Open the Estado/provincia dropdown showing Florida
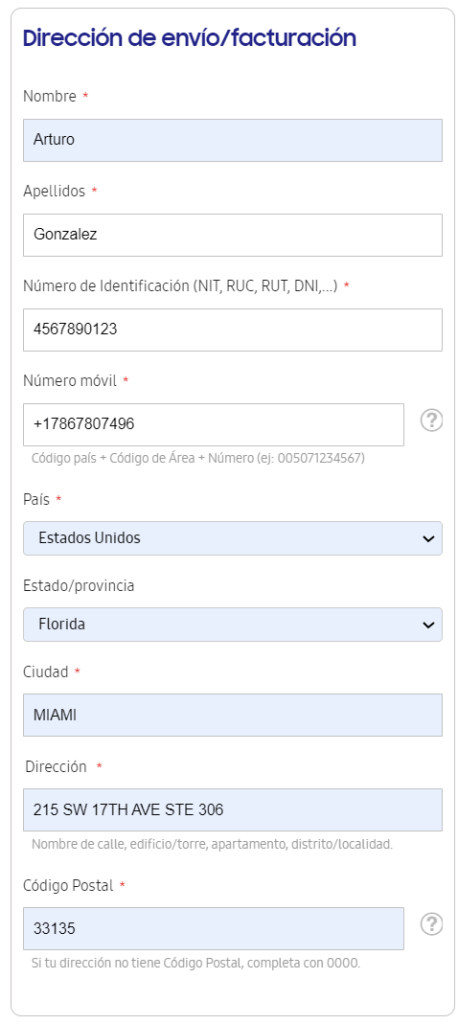The height and width of the screenshot is (1024, 458). pyautogui.click(x=233, y=624)
